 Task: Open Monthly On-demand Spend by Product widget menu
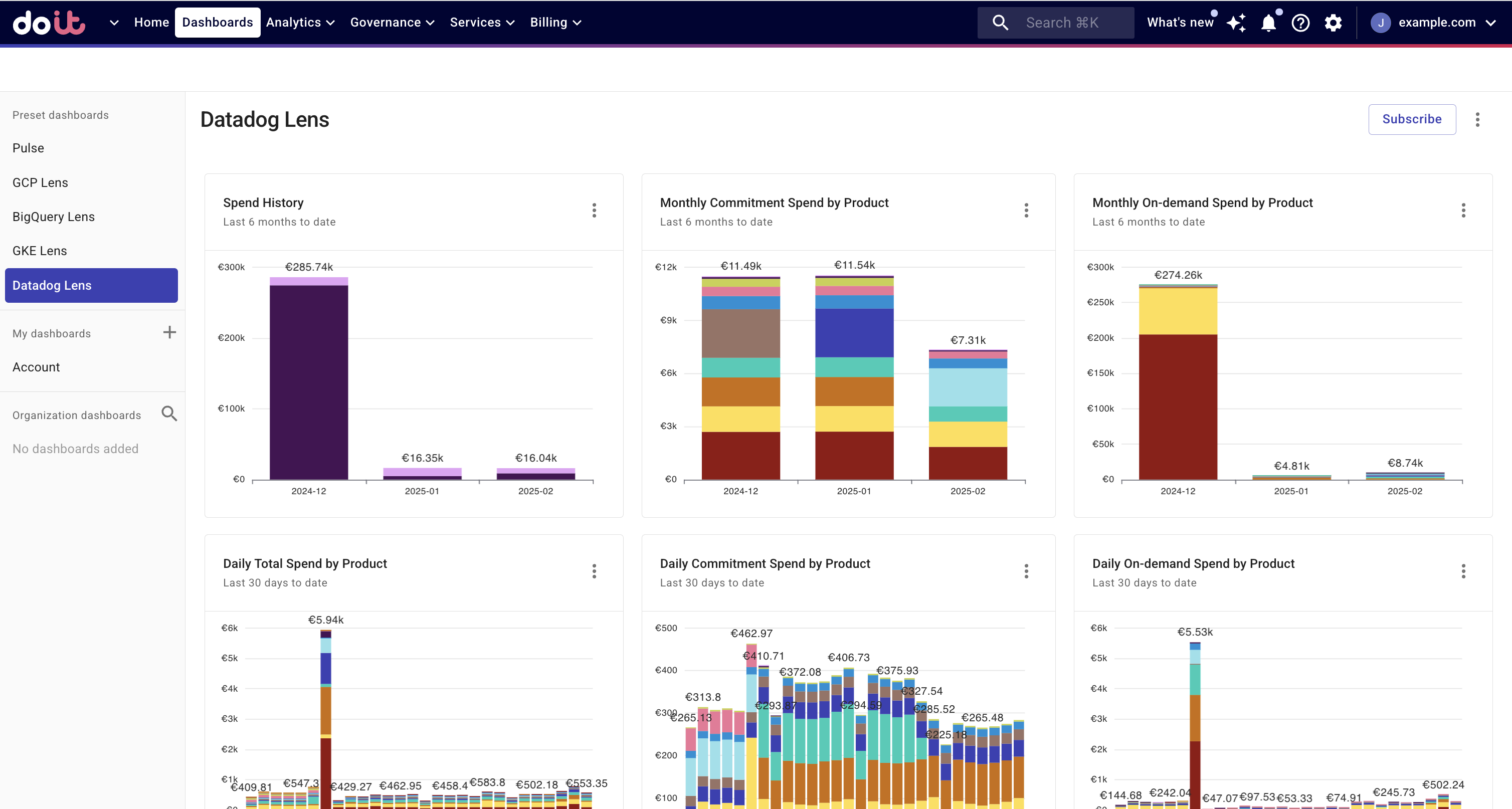1463,211
